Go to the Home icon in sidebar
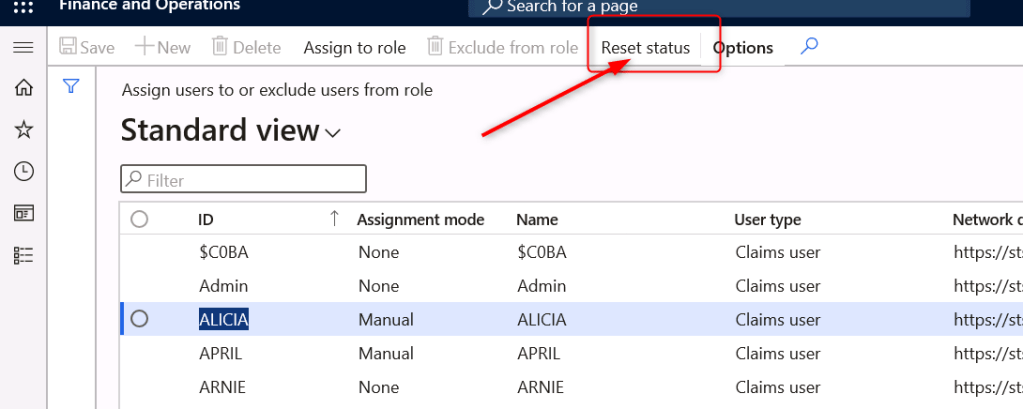Screen dimensions: 1023x409 tap(23, 88)
